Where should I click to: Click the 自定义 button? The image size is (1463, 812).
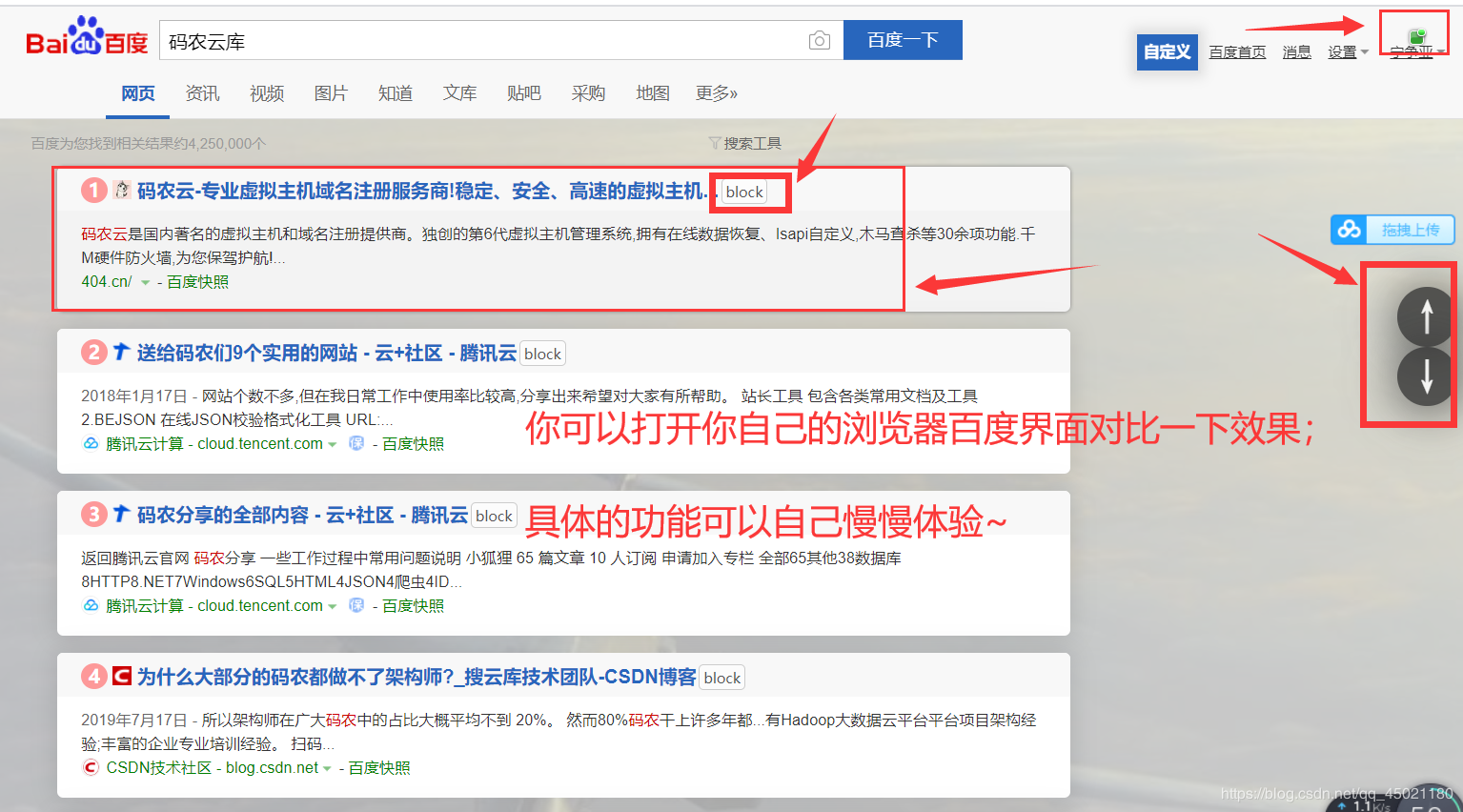(x=1167, y=51)
